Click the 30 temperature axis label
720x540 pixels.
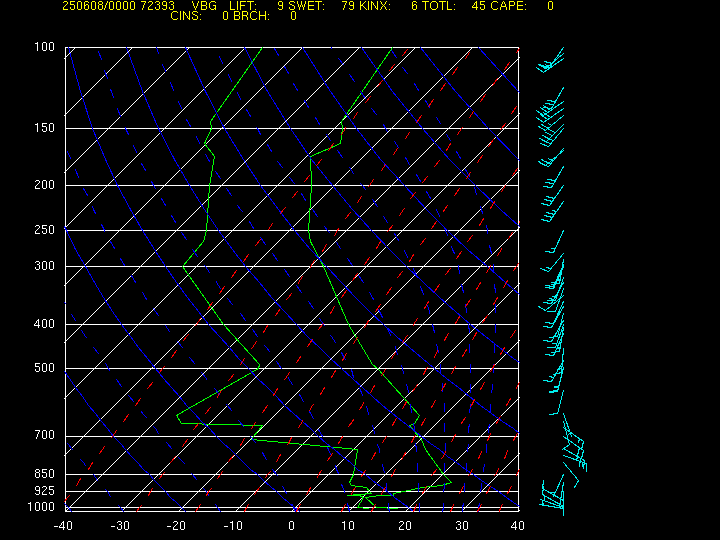[x=462, y=526]
